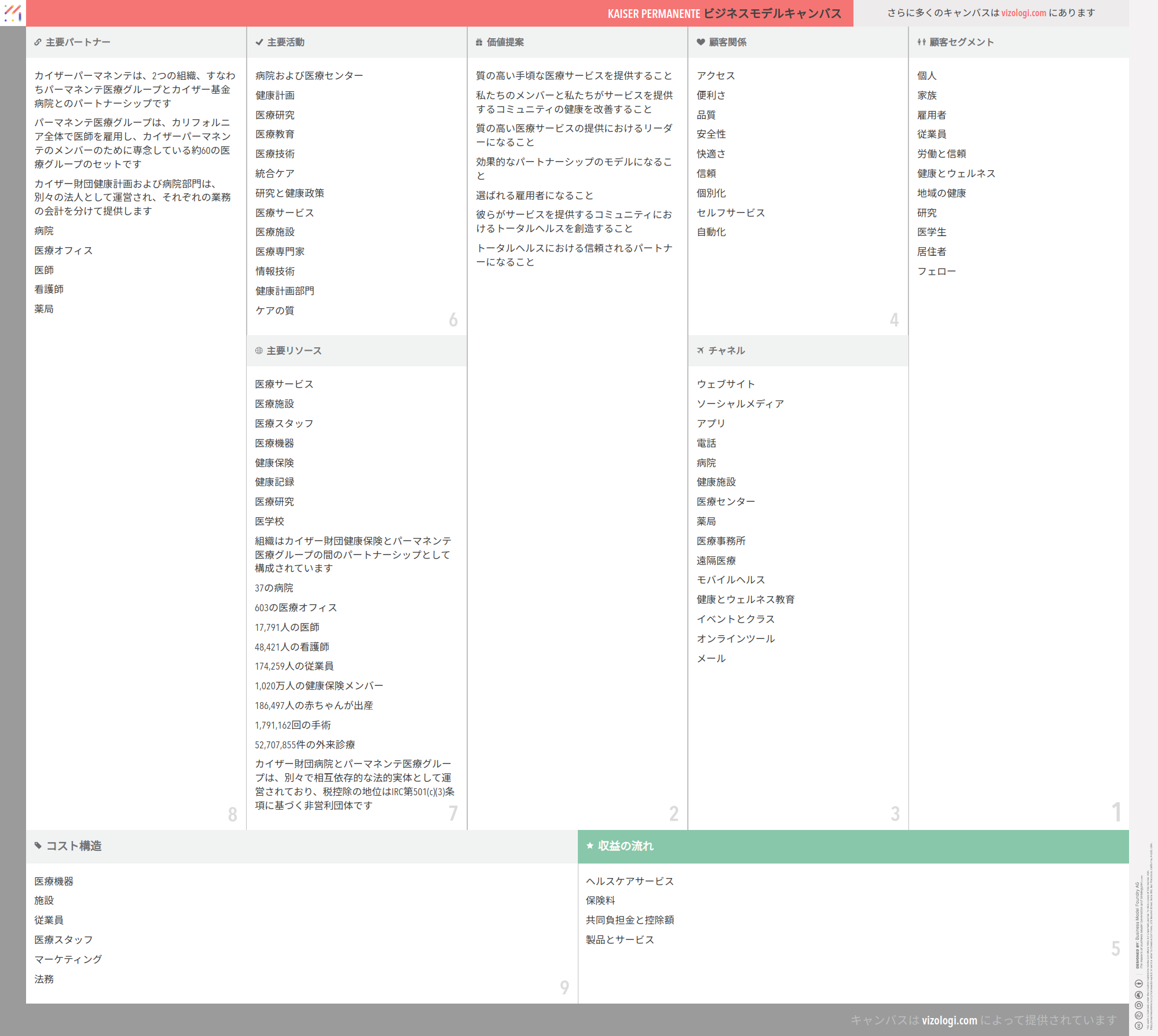Click the star icon beside 収益の流れ

pos(590,846)
